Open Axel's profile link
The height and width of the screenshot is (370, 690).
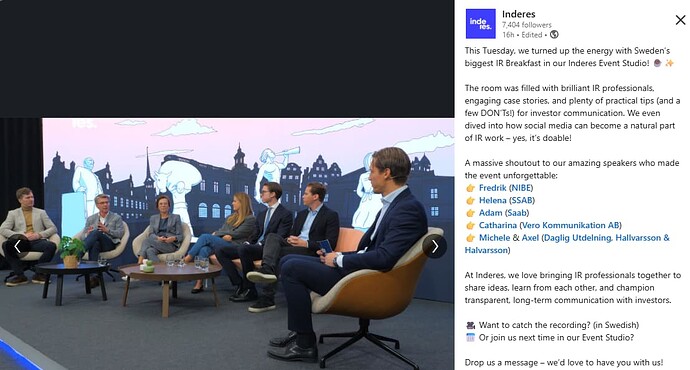point(530,238)
